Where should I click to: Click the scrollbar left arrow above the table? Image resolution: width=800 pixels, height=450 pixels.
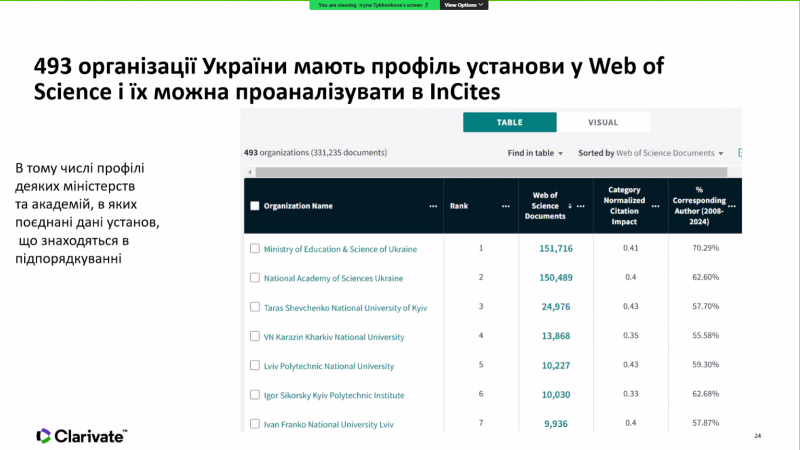coord(249,172)
